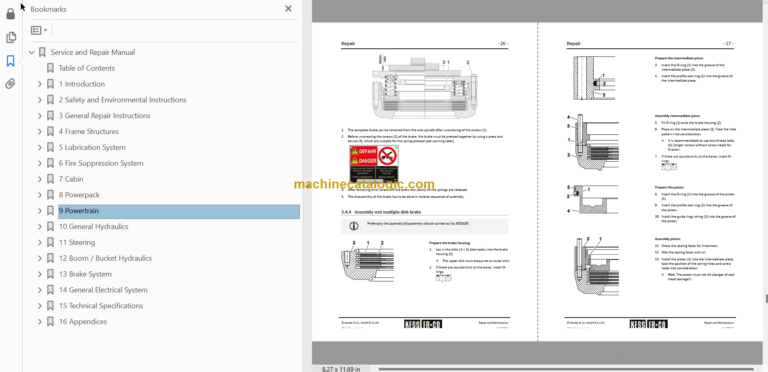Click the GEFAHR DANGER warning label image
The width and height of the screenshot is (768, 372).
[374, 164]
